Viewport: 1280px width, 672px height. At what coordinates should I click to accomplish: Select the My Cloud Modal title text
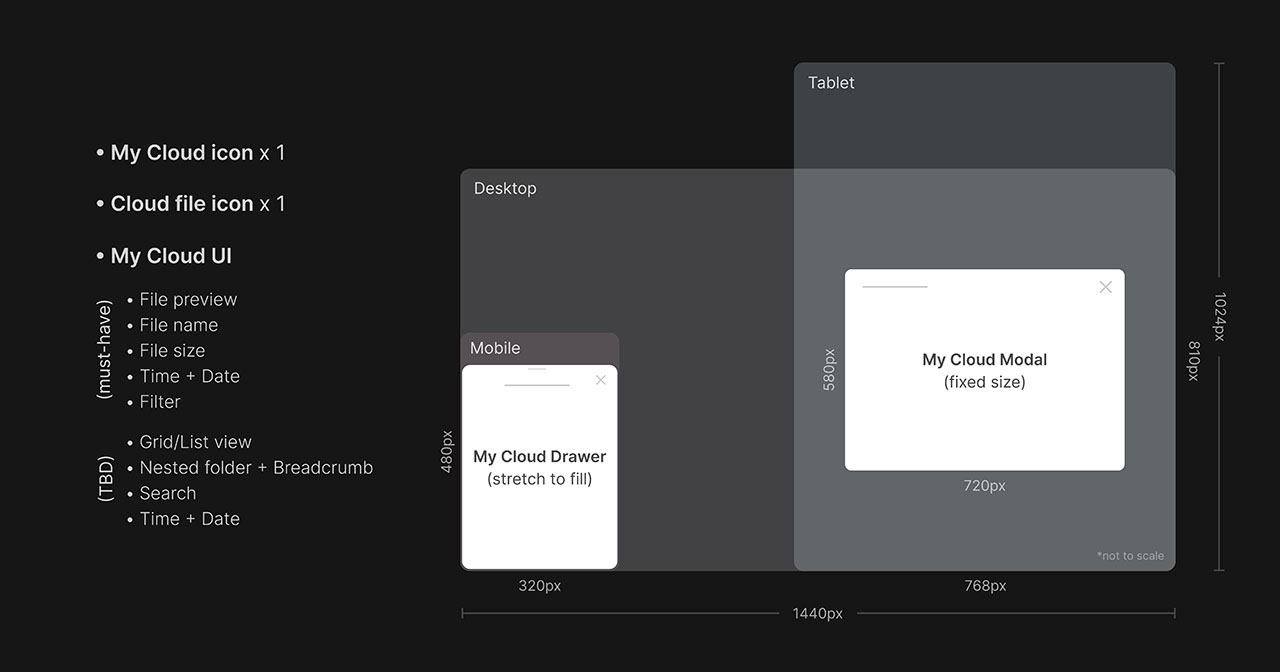click(x=985, y=360)
